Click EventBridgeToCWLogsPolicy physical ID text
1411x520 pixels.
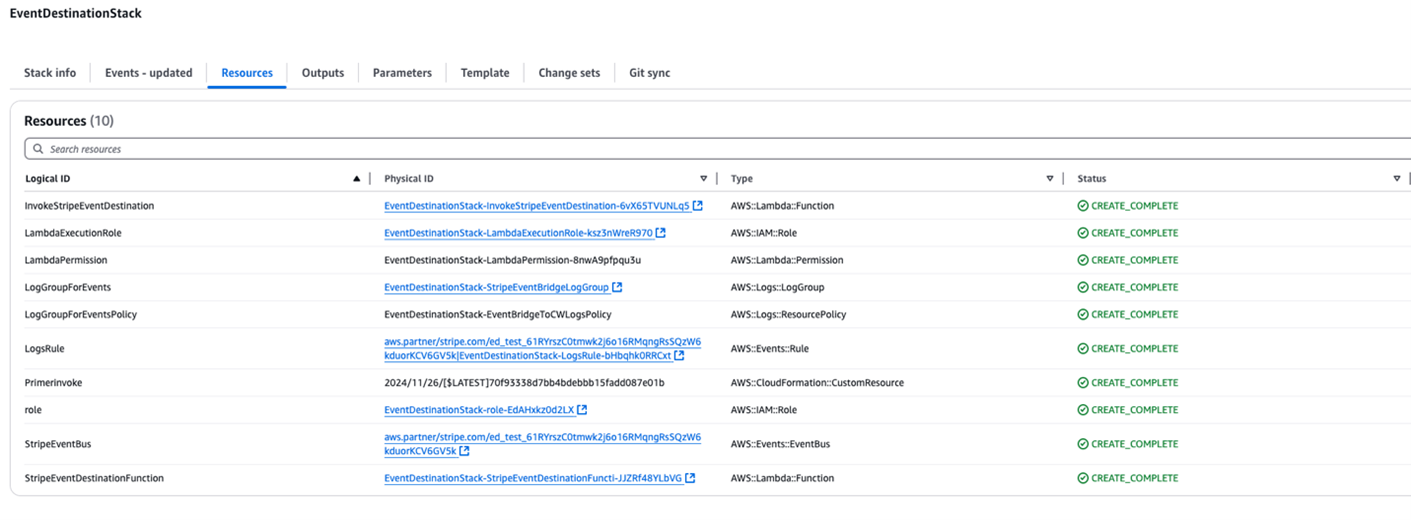click(498, 314)
